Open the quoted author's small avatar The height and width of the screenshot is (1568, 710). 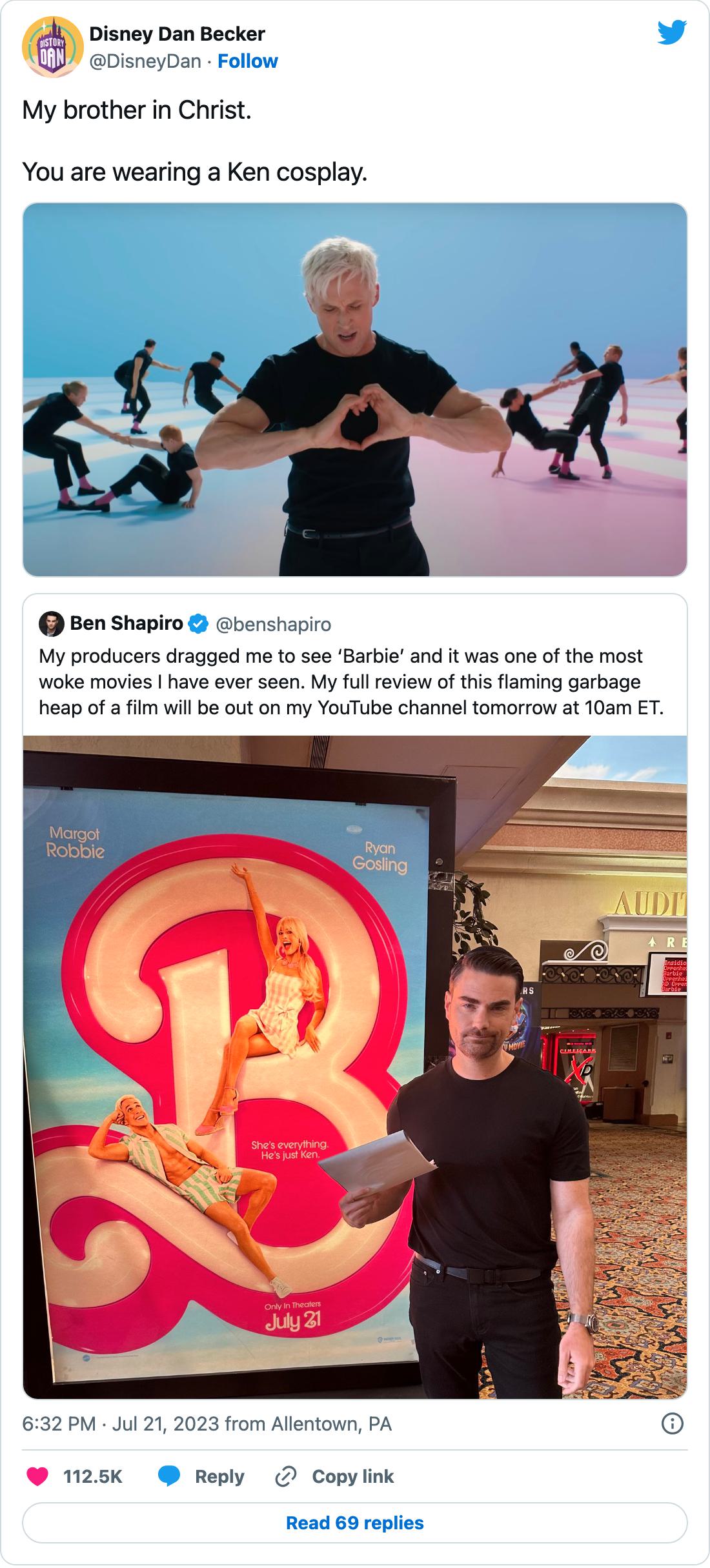coord(50,623)
